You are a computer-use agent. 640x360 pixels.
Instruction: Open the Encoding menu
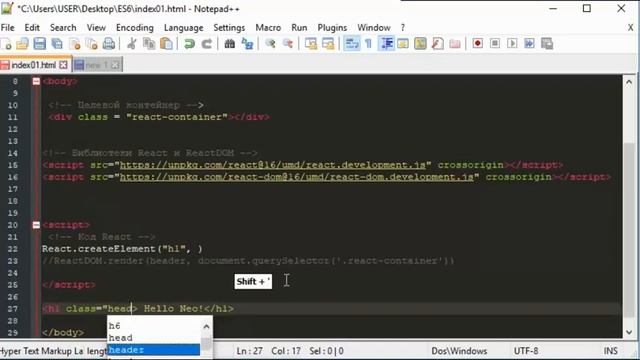135,28
